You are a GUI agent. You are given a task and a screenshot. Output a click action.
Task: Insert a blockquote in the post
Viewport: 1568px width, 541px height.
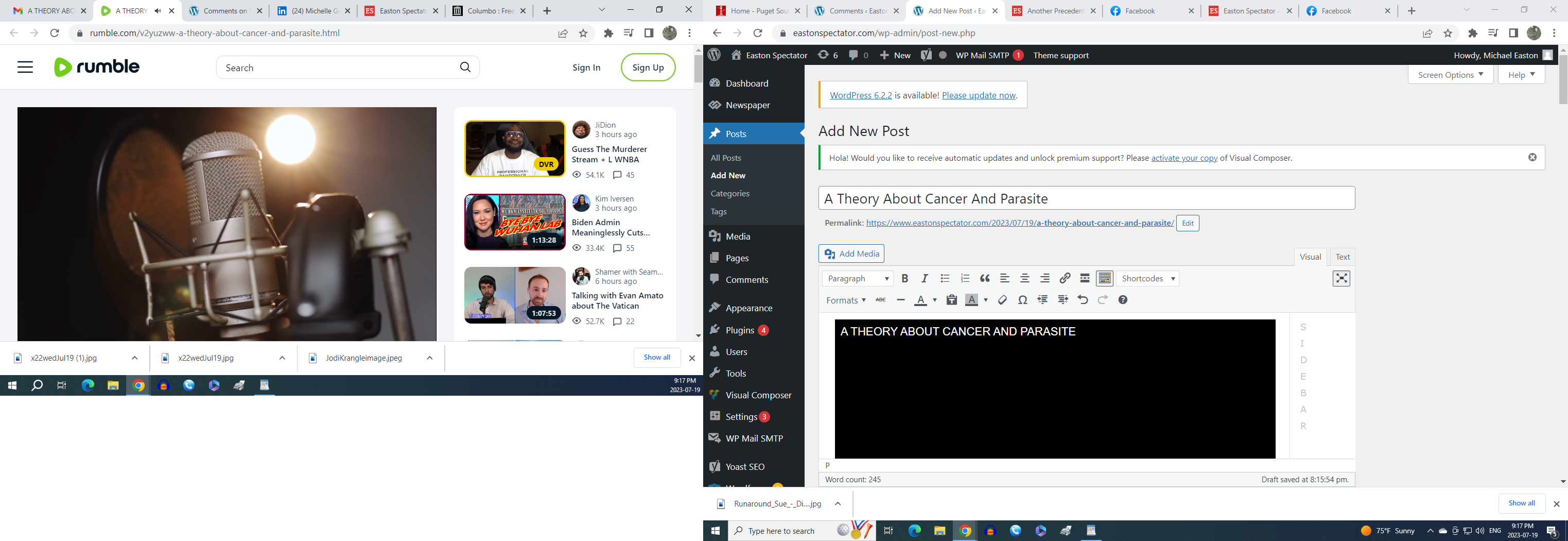(984, 278)
